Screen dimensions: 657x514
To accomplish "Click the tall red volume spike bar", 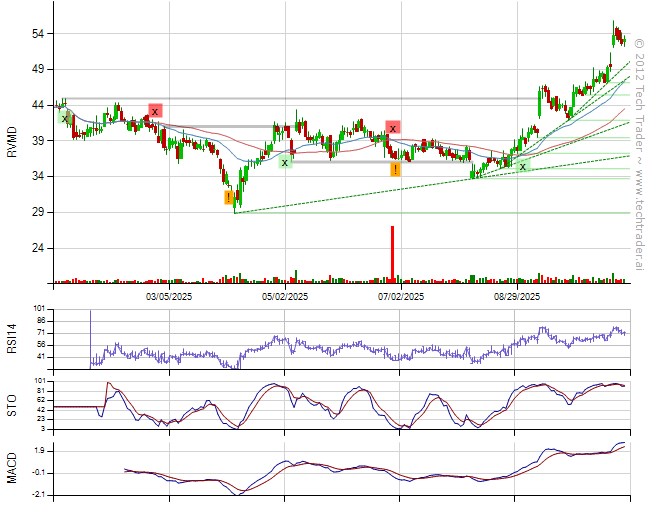I will tap(392, 254).
